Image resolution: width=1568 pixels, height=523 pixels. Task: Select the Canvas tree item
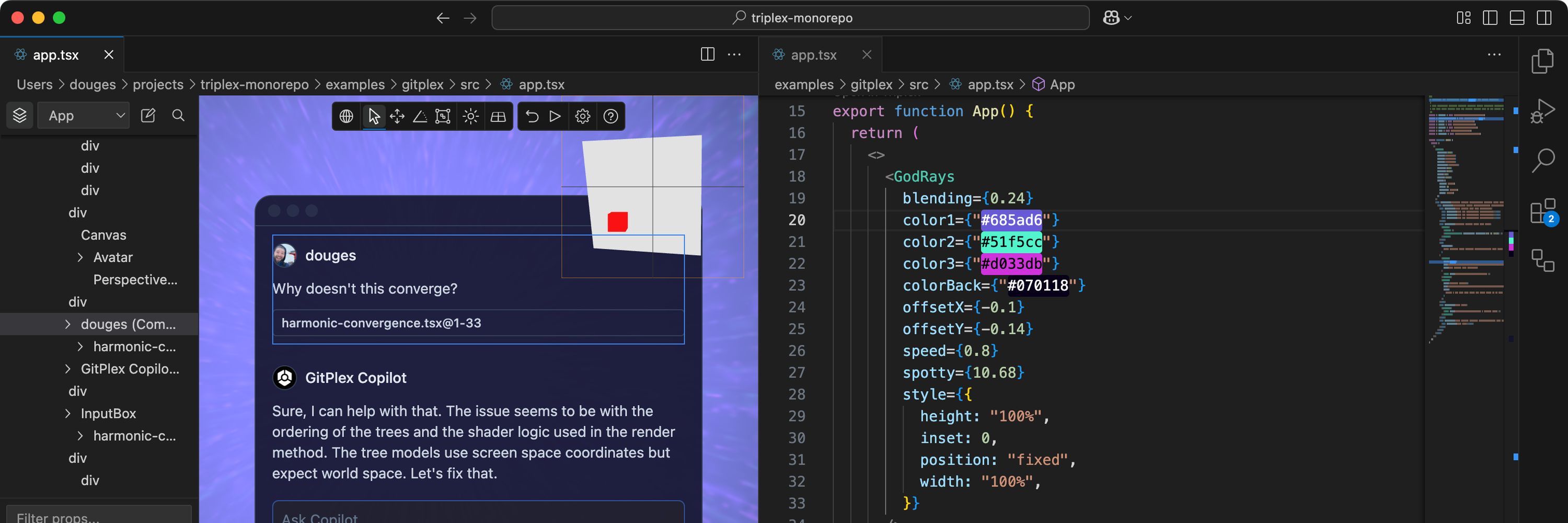point(103,235)
